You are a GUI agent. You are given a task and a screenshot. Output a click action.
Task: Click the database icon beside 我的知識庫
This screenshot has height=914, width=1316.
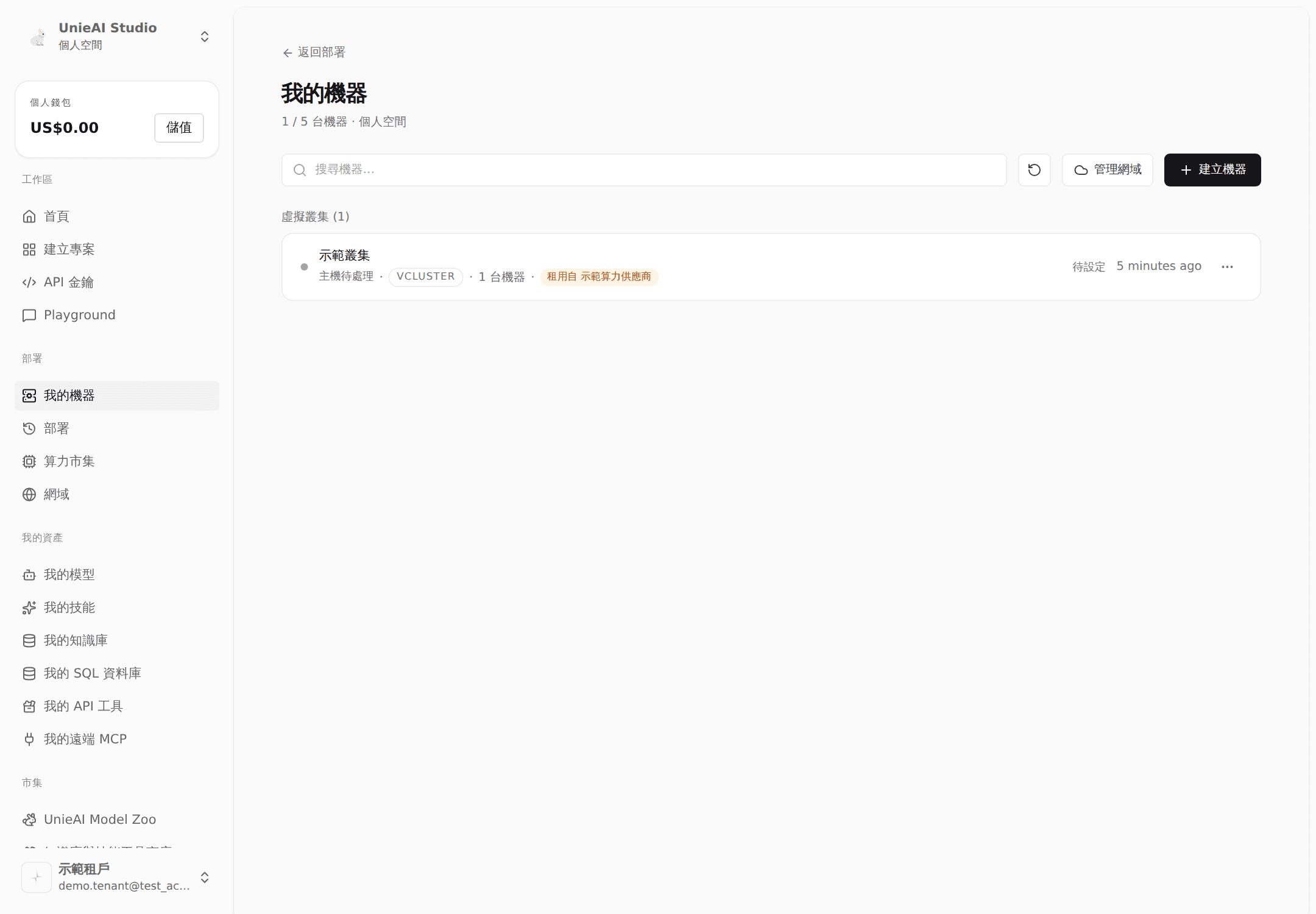coord(29,640)
